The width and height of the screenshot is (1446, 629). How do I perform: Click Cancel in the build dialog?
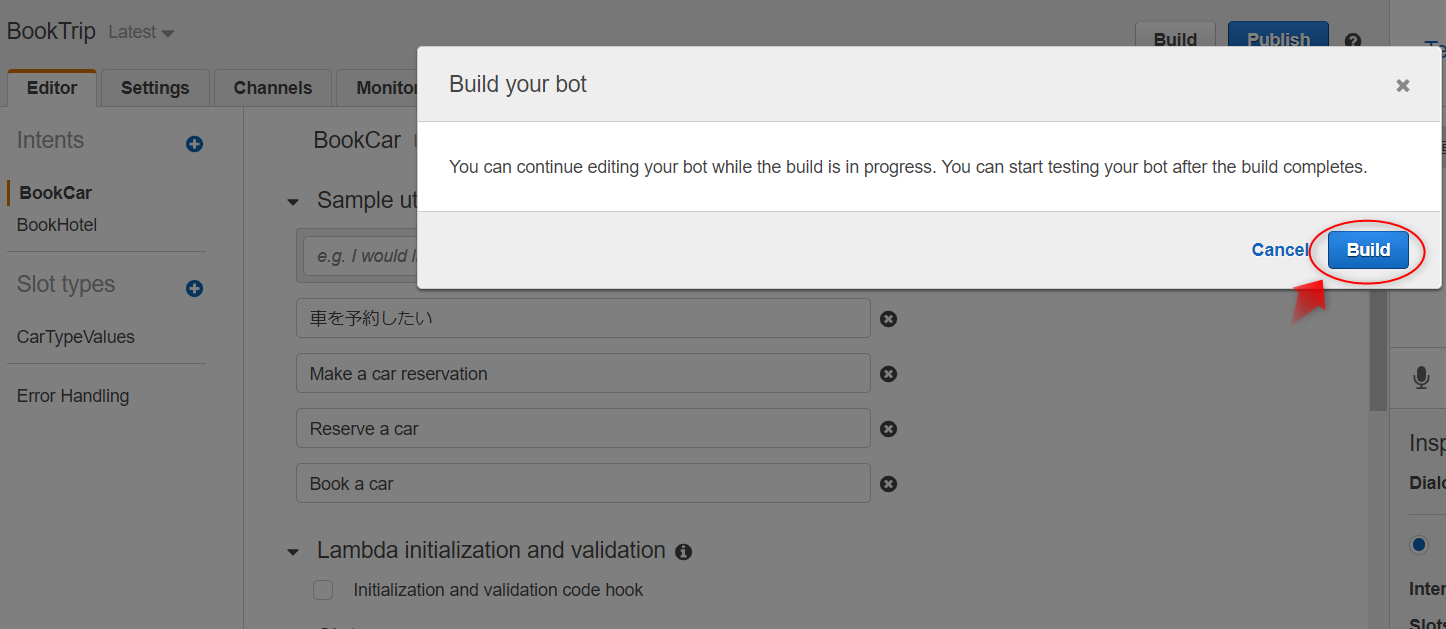tap(1279, 250)
